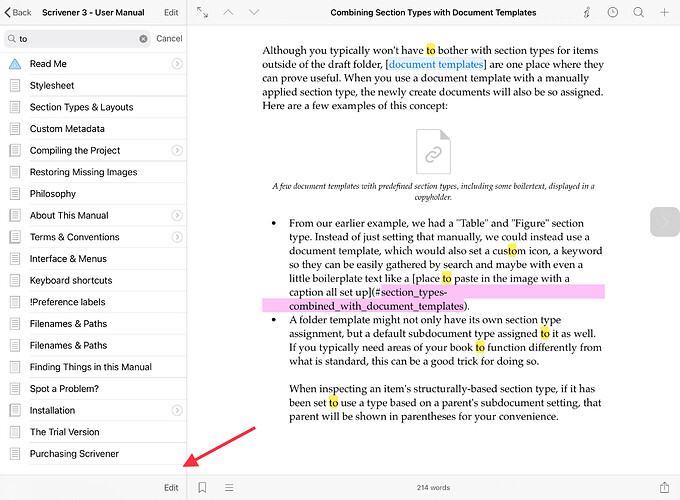The height and width of the screenshot is (500, 680).
Task: Click the Keyboard shortcuts page icon
Action: click(15, 281)
